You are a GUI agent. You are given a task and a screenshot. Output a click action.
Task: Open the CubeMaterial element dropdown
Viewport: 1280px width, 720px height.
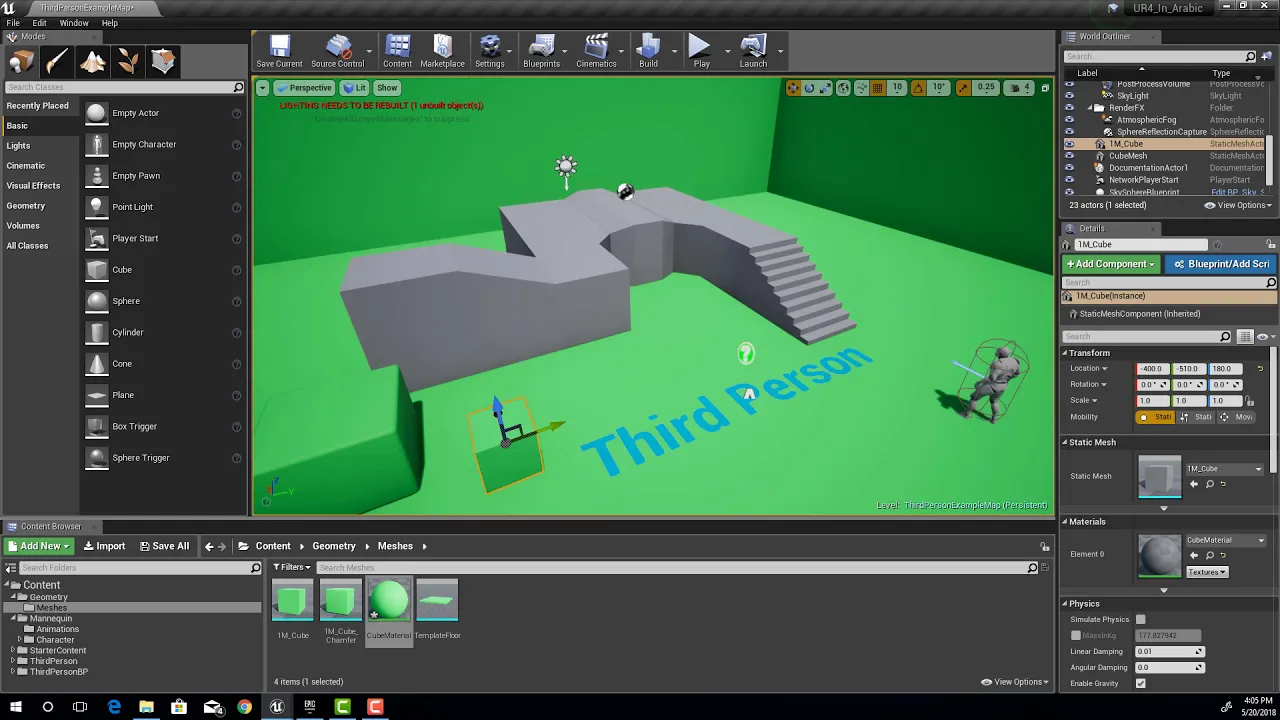(1225, 541)
